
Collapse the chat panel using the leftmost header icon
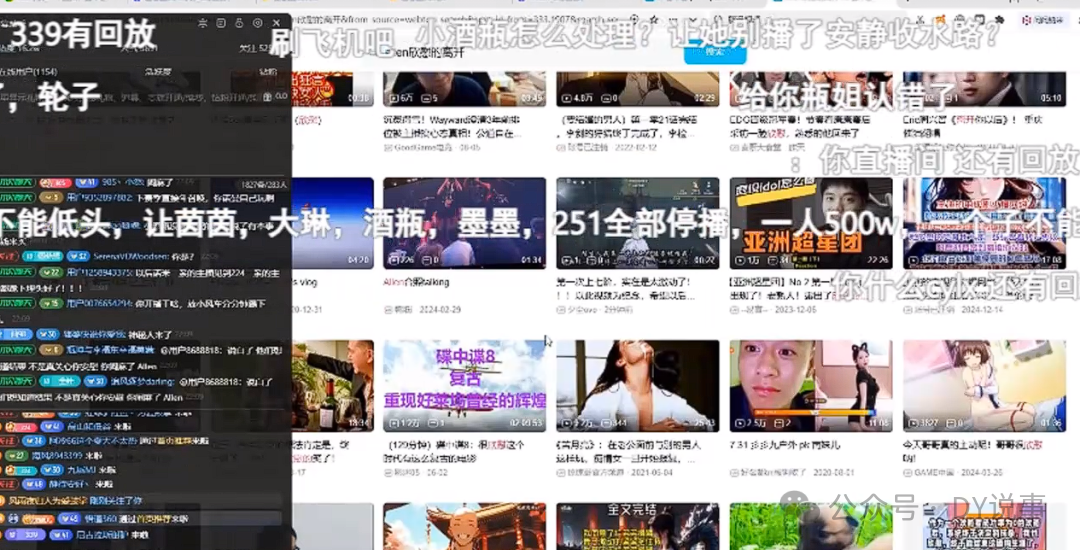click(202, 23)
